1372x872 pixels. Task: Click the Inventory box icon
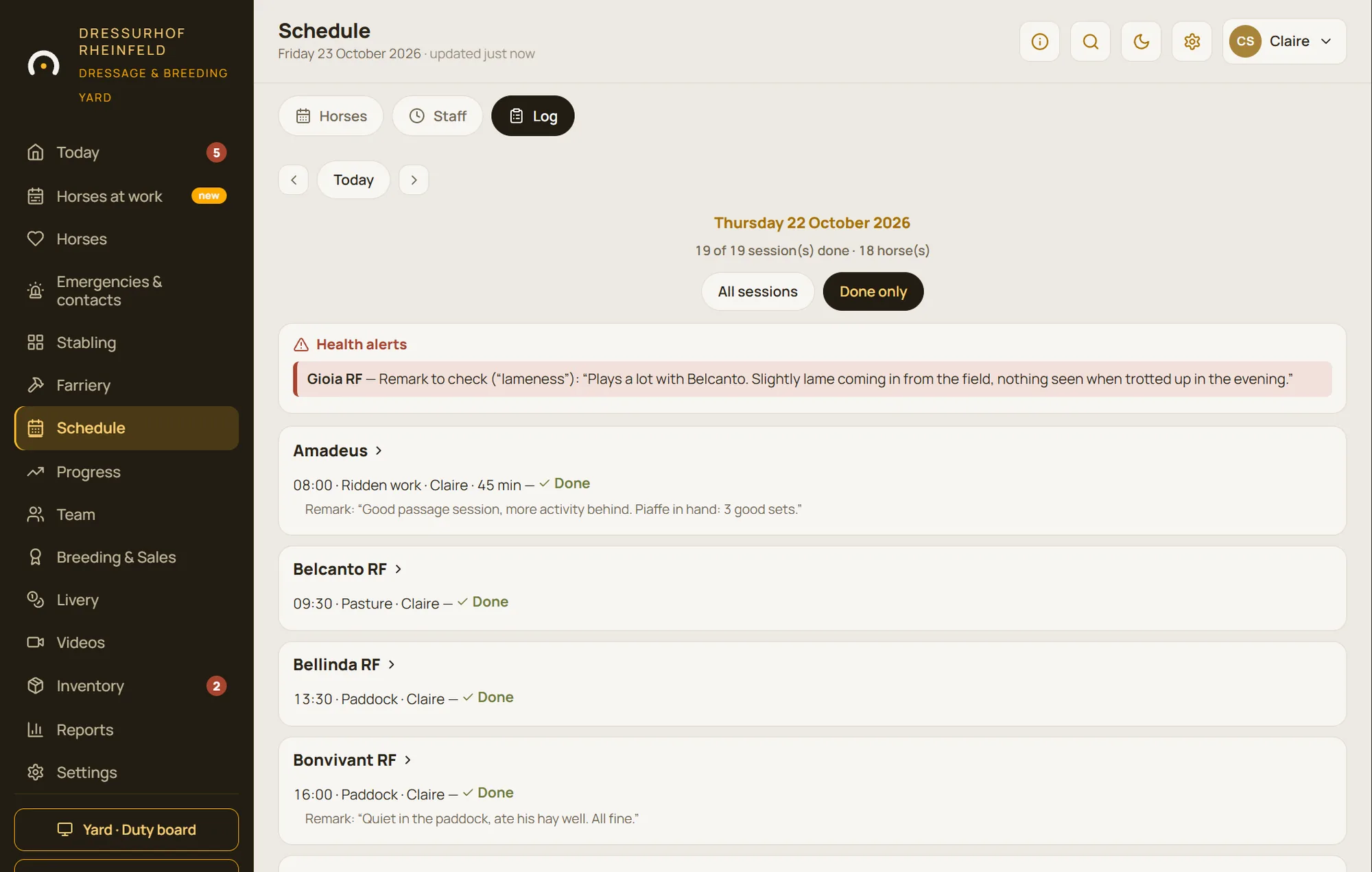click(x=36, y=685)
